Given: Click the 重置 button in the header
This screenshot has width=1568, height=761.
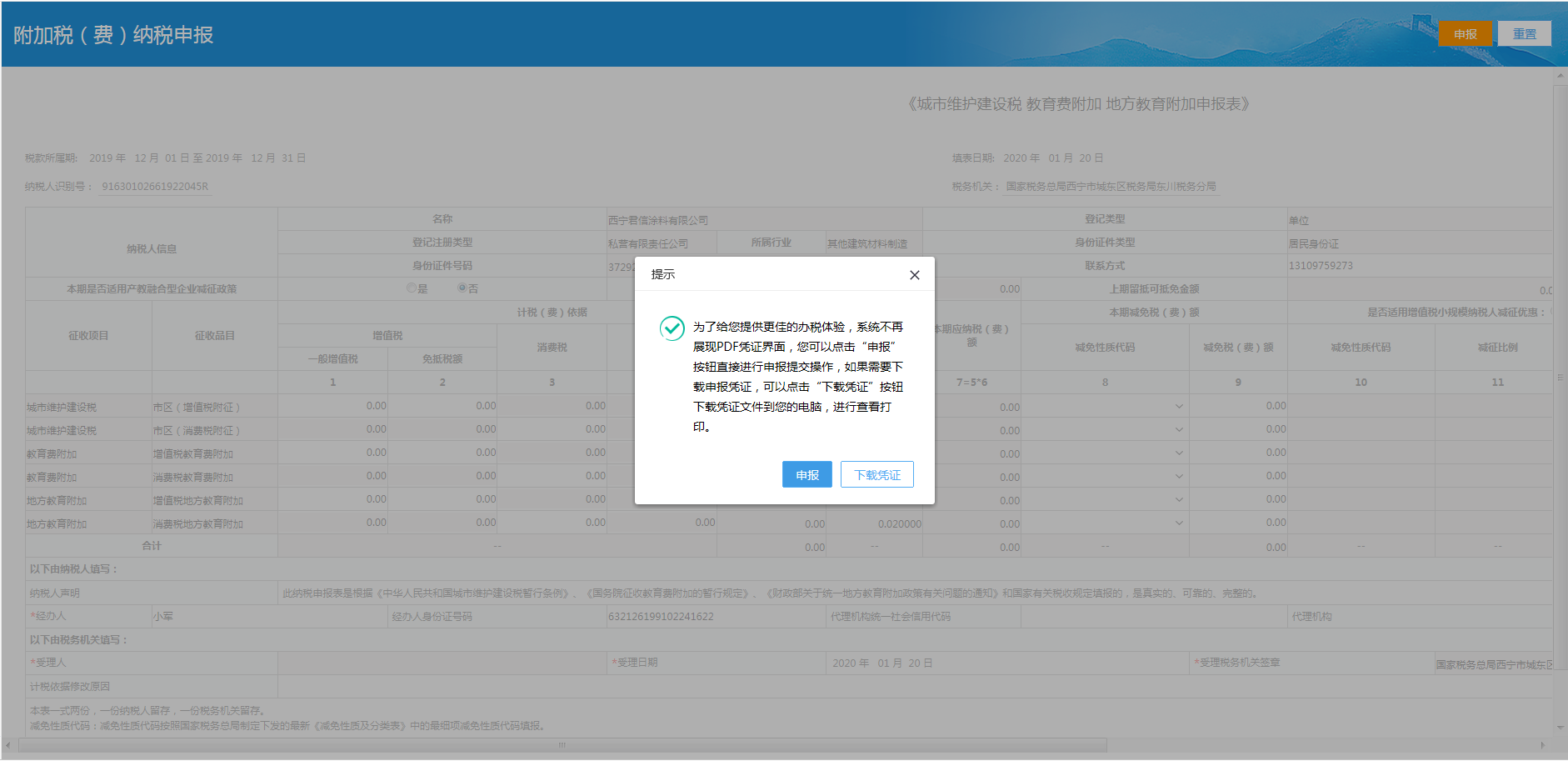Looking at the screenshot, I should [x=1524, y=34].
